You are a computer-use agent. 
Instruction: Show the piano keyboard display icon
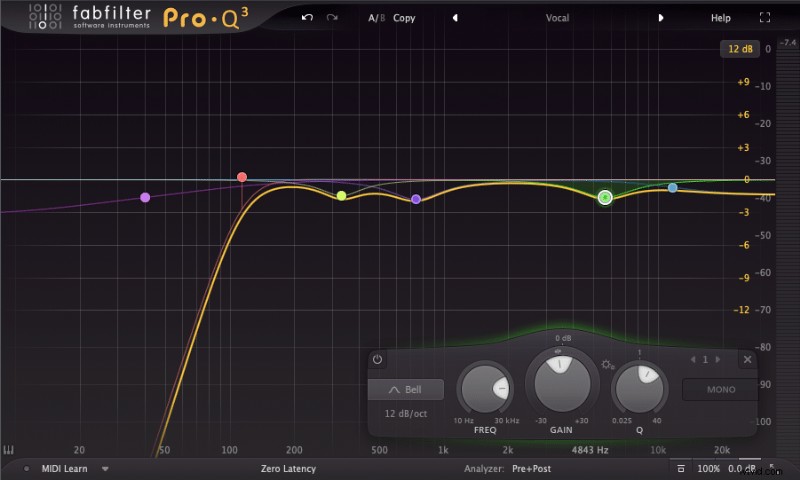pos(8,450)
